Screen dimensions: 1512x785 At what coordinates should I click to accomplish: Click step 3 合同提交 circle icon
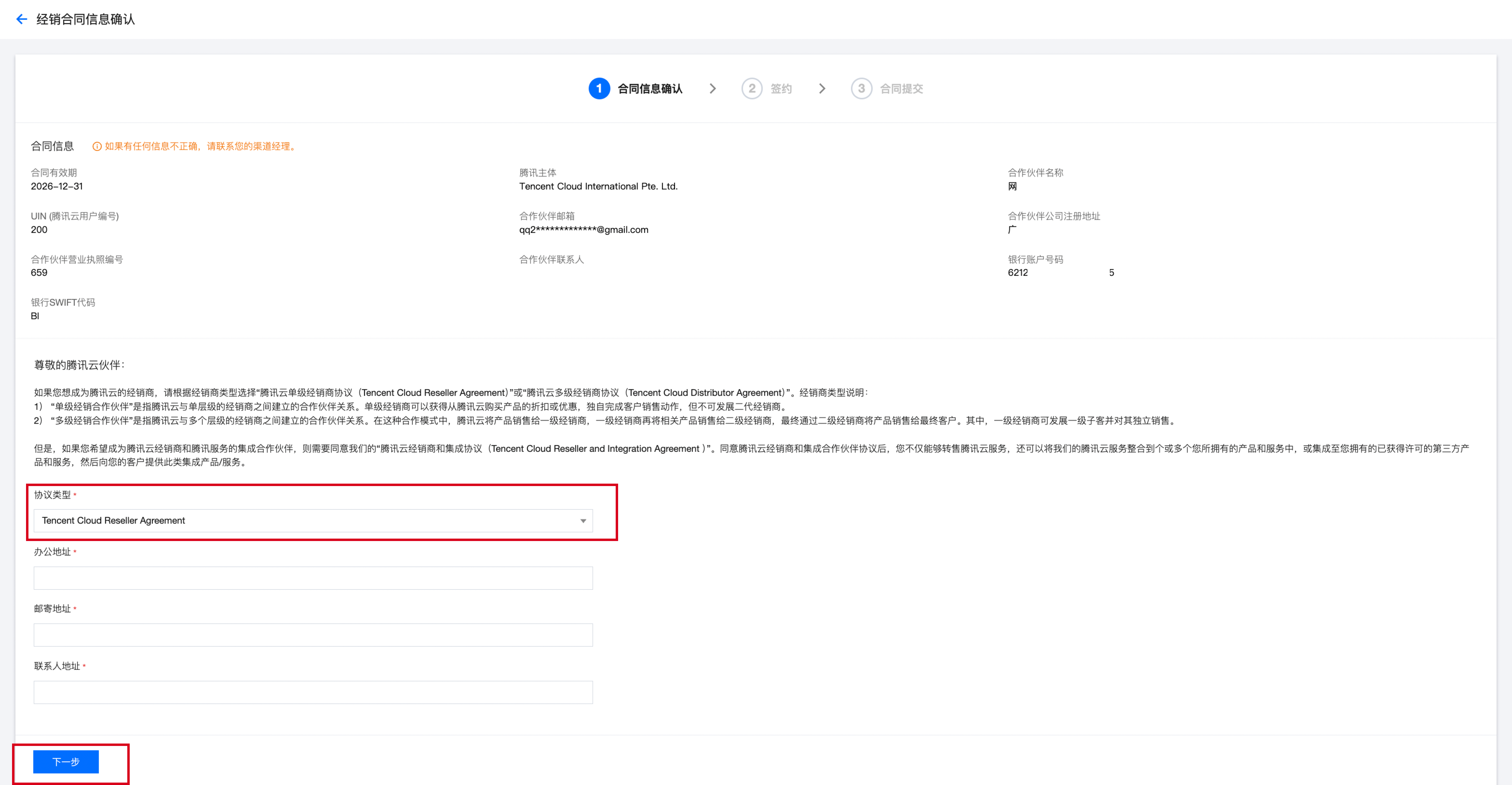(861, 89)
